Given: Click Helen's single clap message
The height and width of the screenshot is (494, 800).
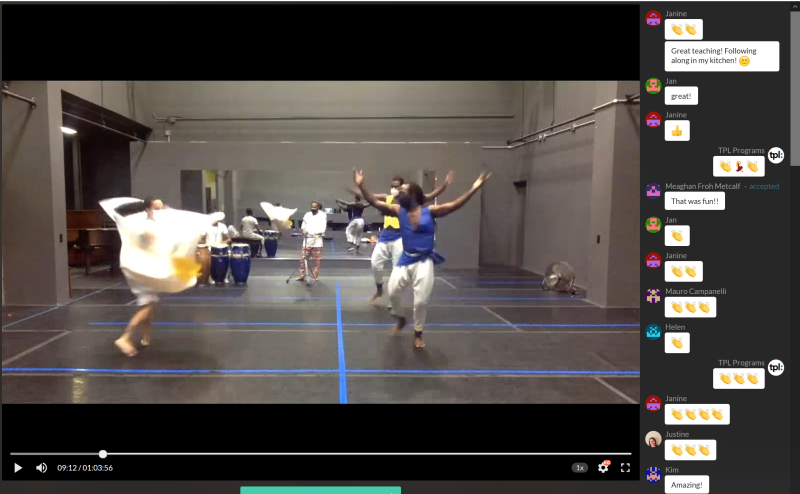Looking at the screenshot, I should 677,343.
